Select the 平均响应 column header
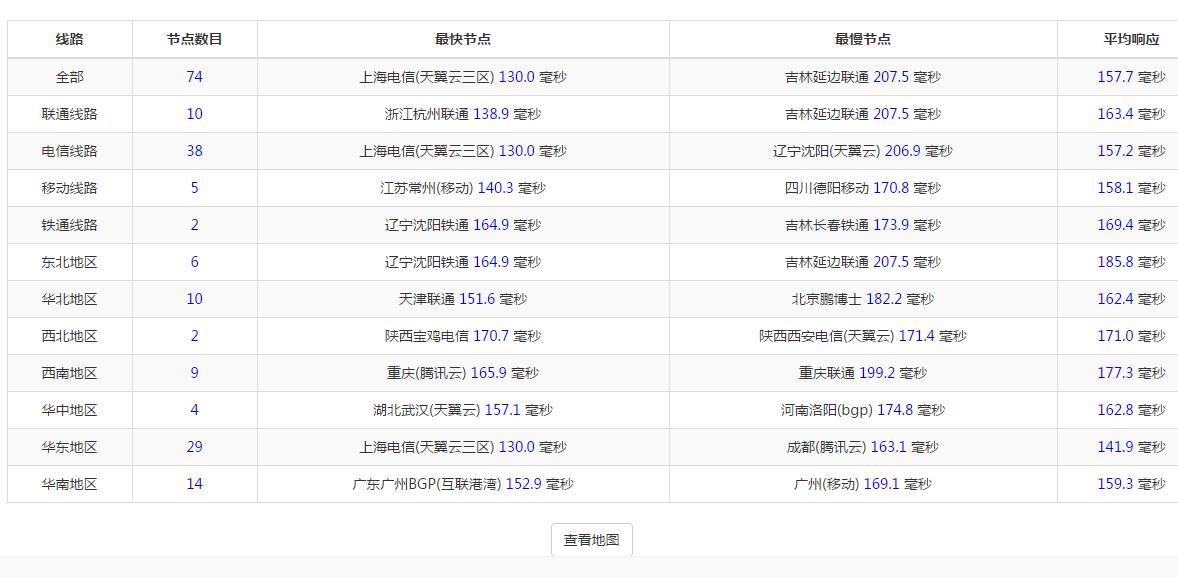Image resolution: width=1178 pixels, height=577 pixels. point(1131,40)
